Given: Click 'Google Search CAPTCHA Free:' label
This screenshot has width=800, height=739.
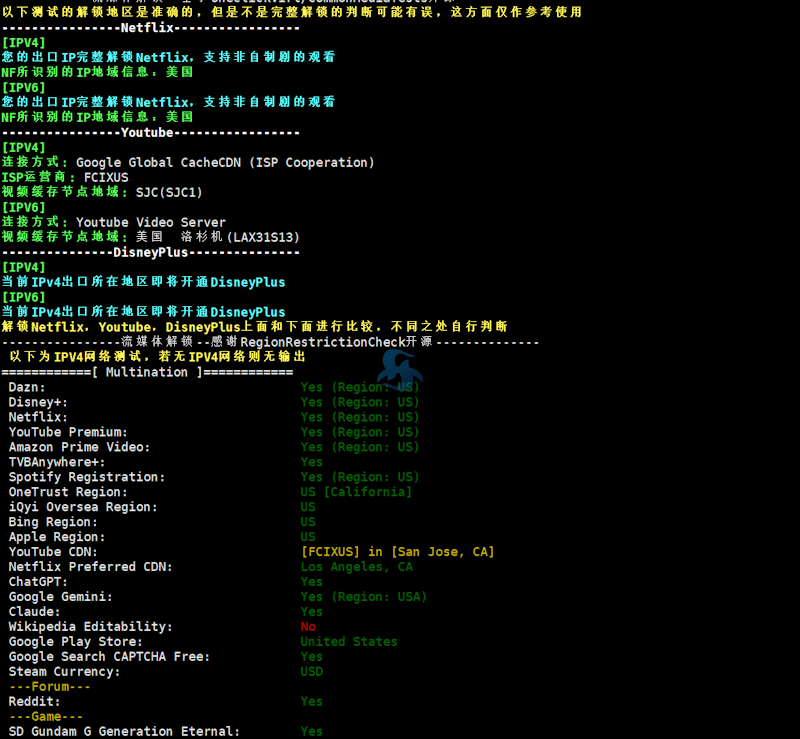Looking at the screenshot, I should [109, 656].
